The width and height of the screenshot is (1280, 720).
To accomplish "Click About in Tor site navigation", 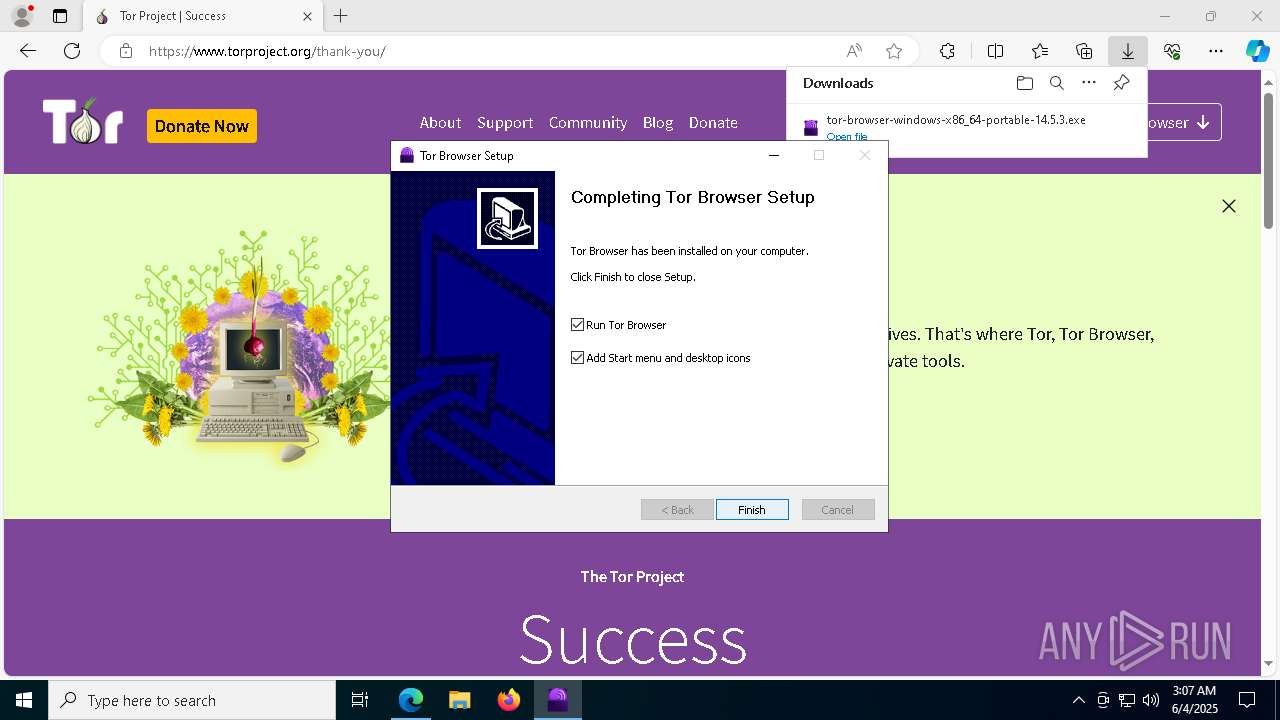I will (440, 122).
